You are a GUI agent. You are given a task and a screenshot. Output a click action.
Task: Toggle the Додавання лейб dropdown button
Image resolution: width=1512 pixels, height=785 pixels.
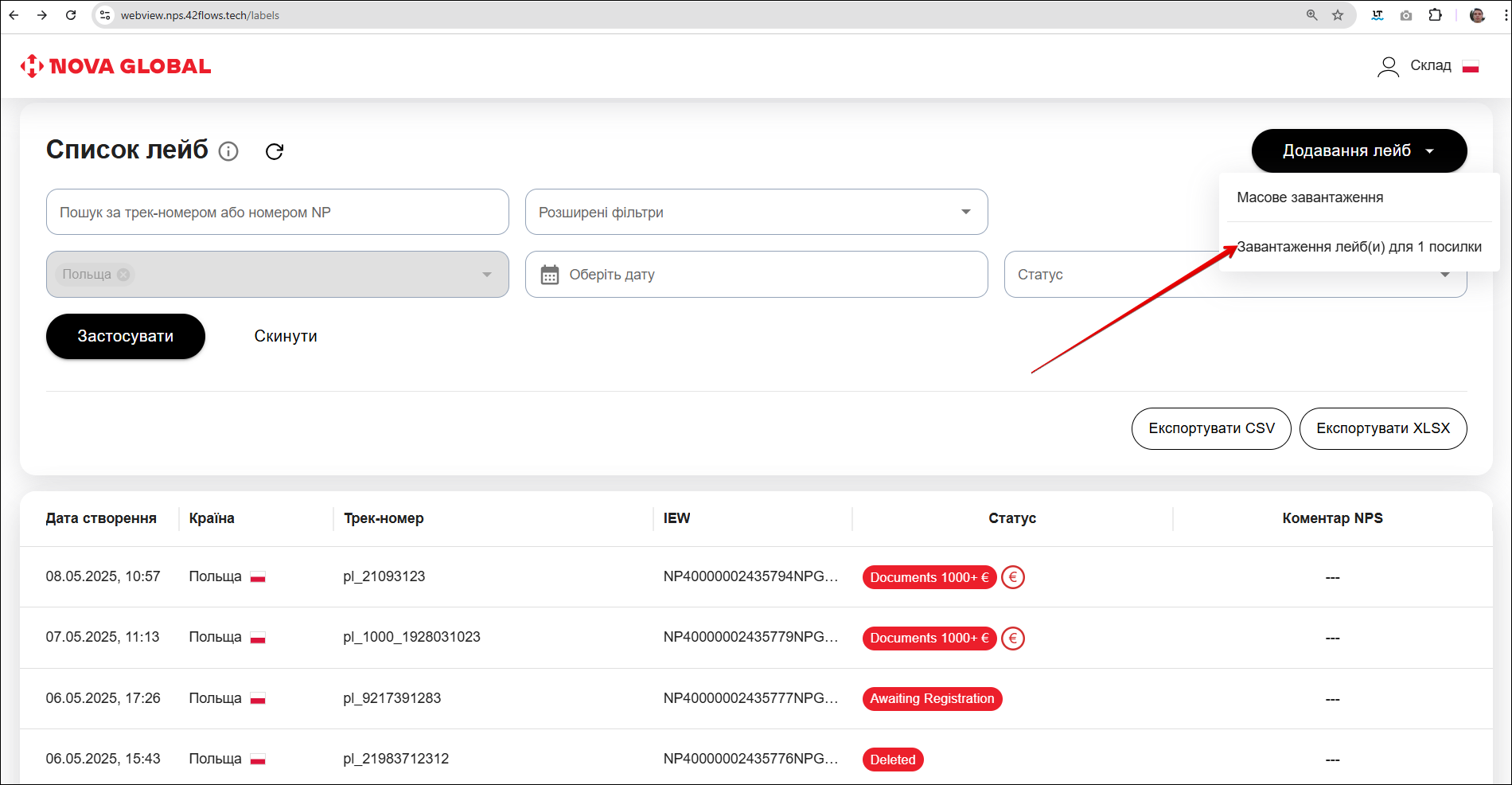tap(1358, 150)
